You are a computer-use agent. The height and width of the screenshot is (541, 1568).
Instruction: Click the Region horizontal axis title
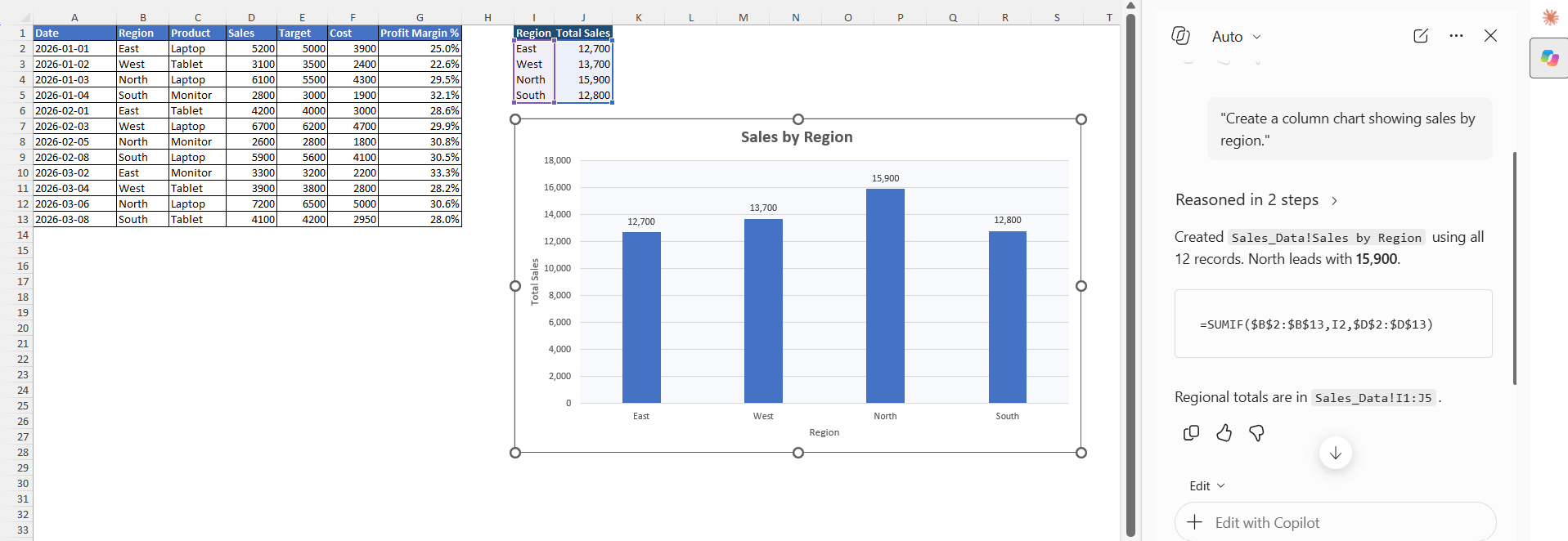(824, 432)
